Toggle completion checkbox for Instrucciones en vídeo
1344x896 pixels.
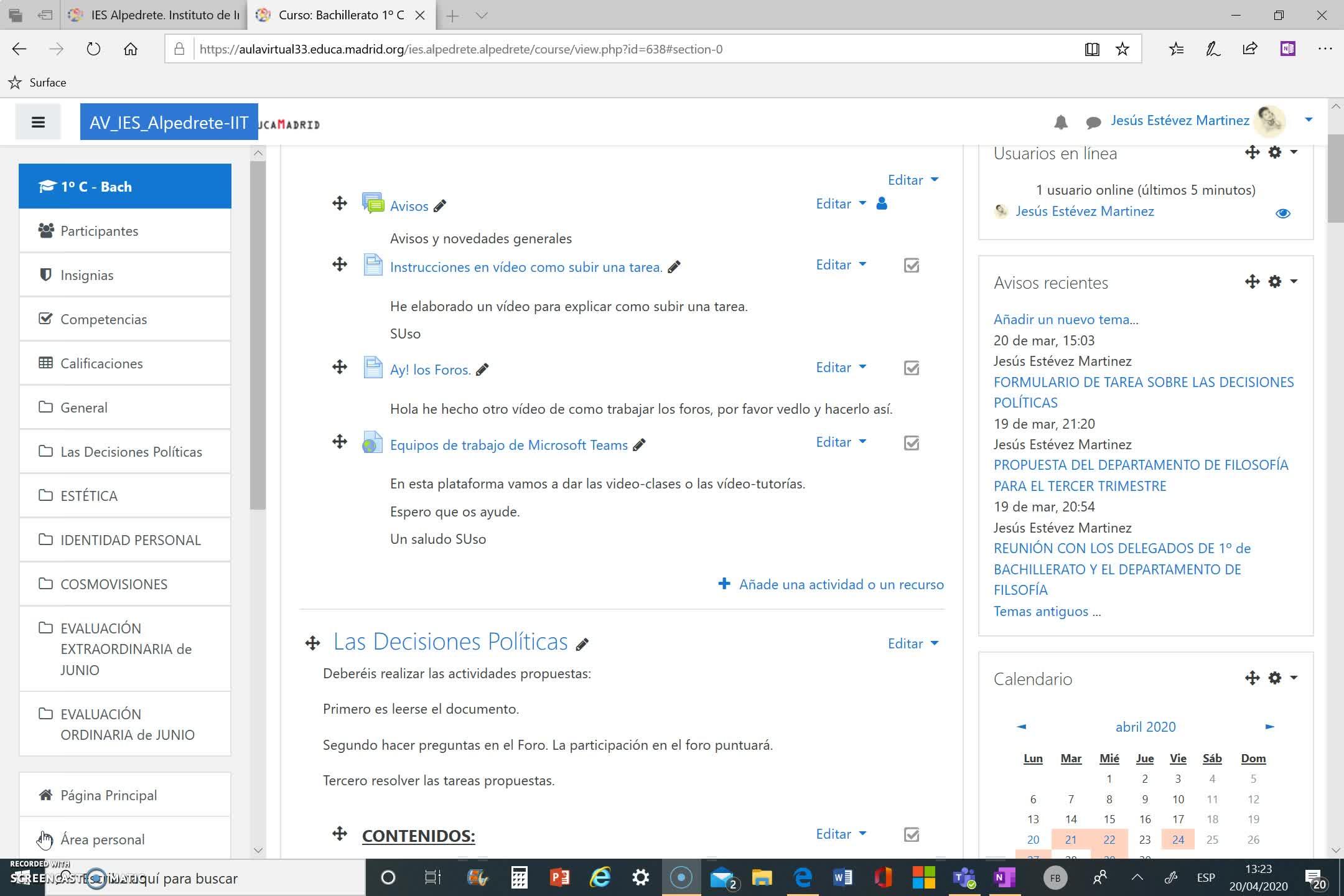pyautogui.click(x=911, y=266)
